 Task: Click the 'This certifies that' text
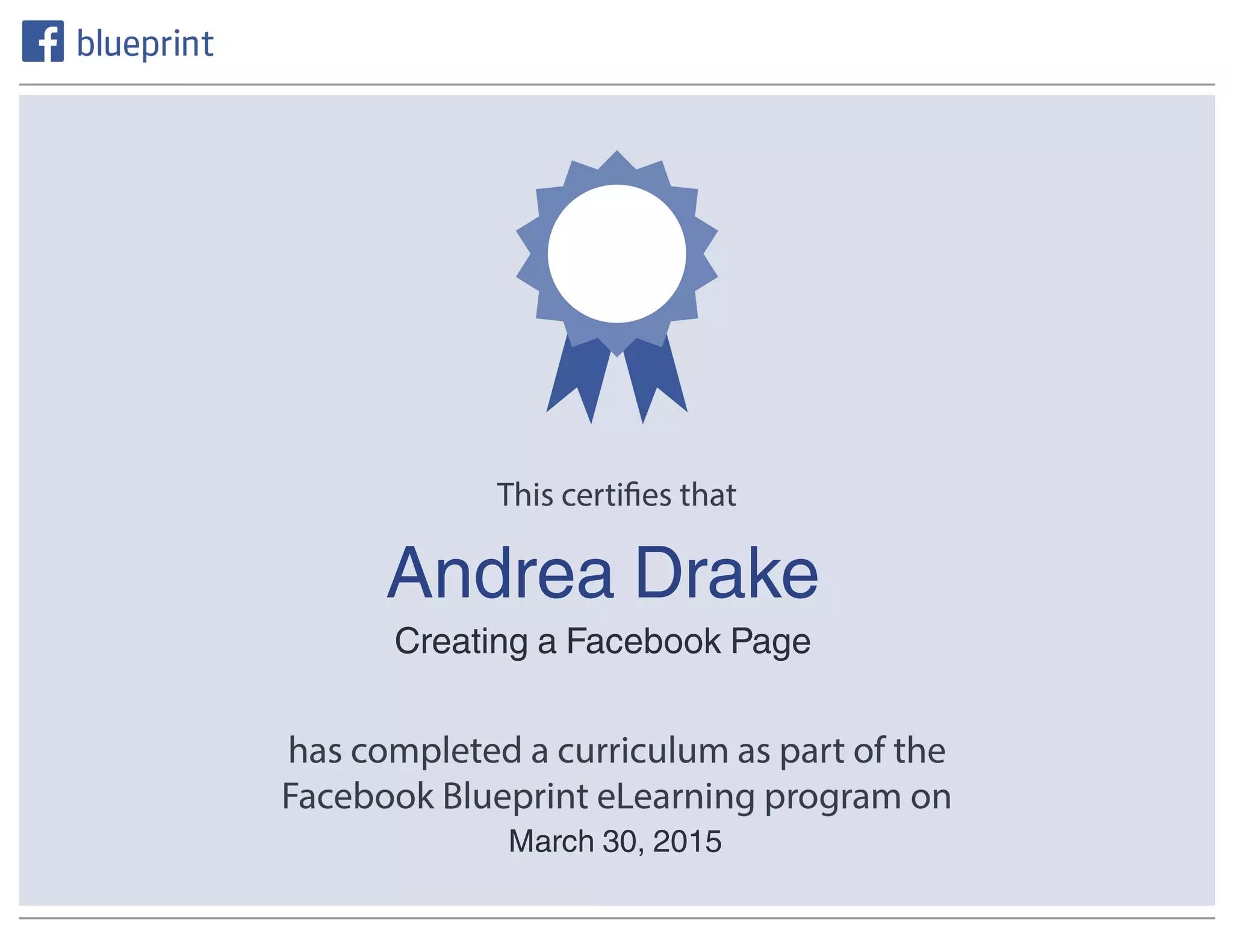pyautogui.click(x=616, y=495)
